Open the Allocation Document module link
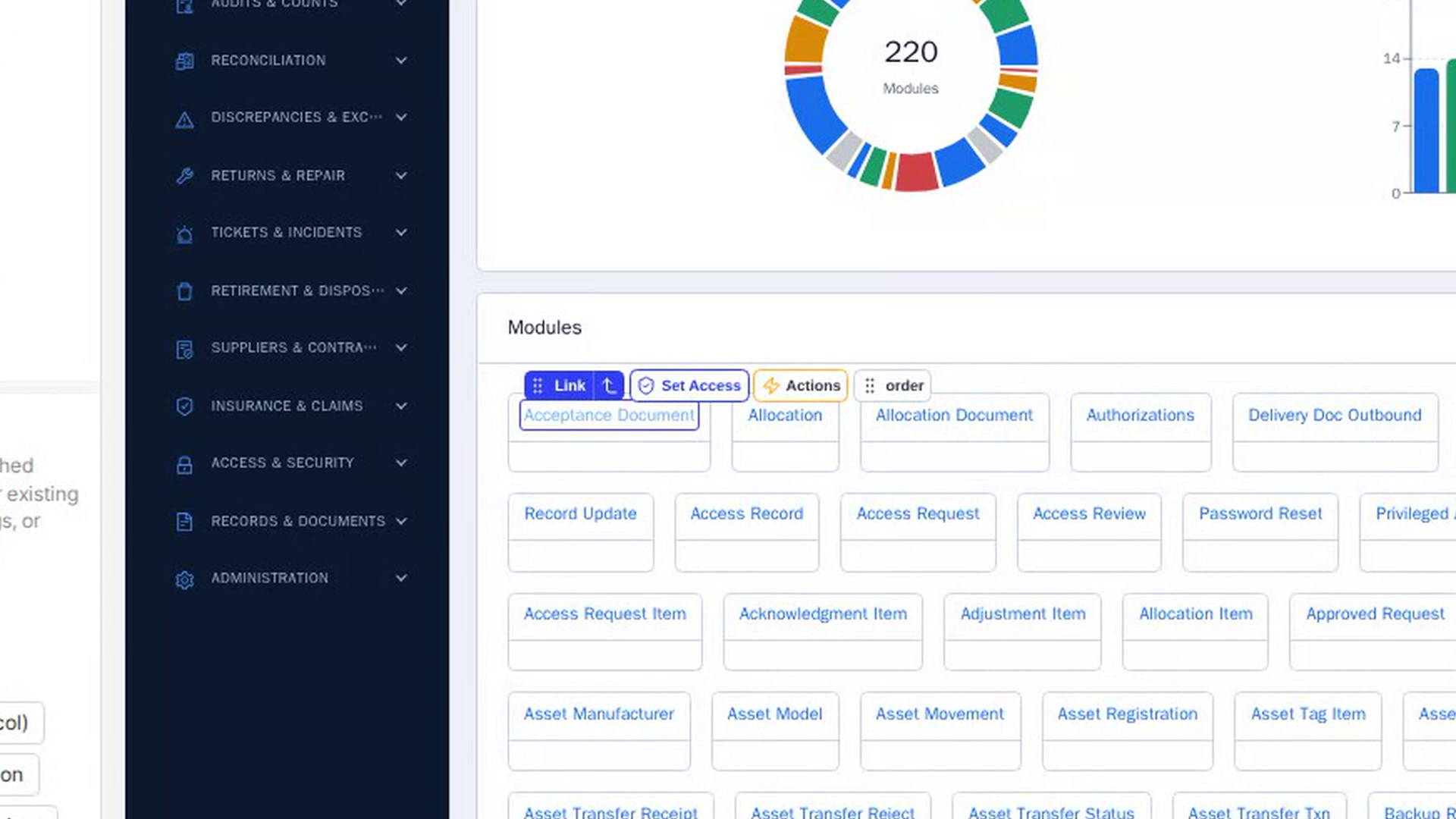The width and height of the screenshot is (1456, 819). [x=954, y=416]
